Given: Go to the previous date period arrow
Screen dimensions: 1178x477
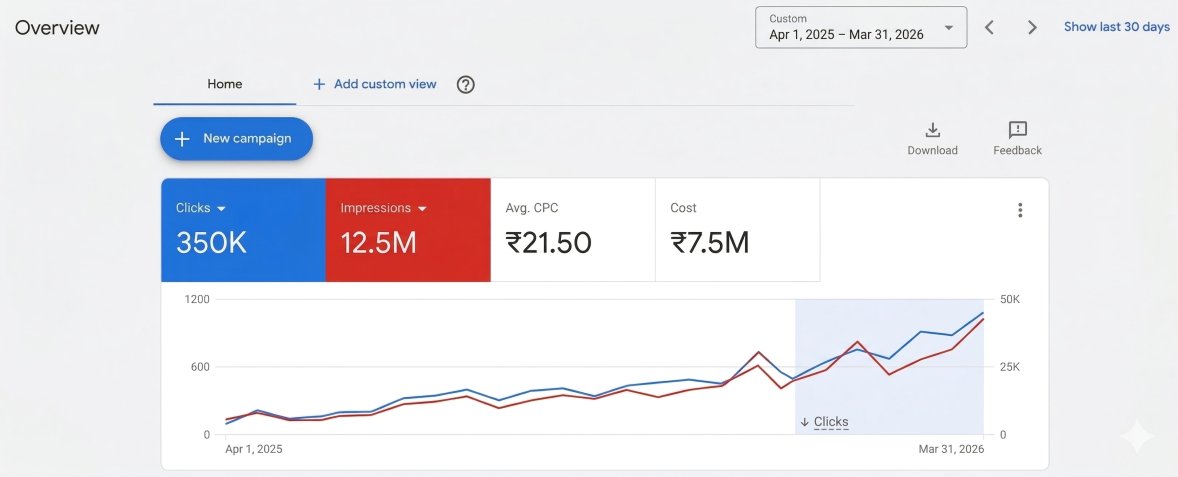Looking at the screenshot, I should click(x=989, y=28).
